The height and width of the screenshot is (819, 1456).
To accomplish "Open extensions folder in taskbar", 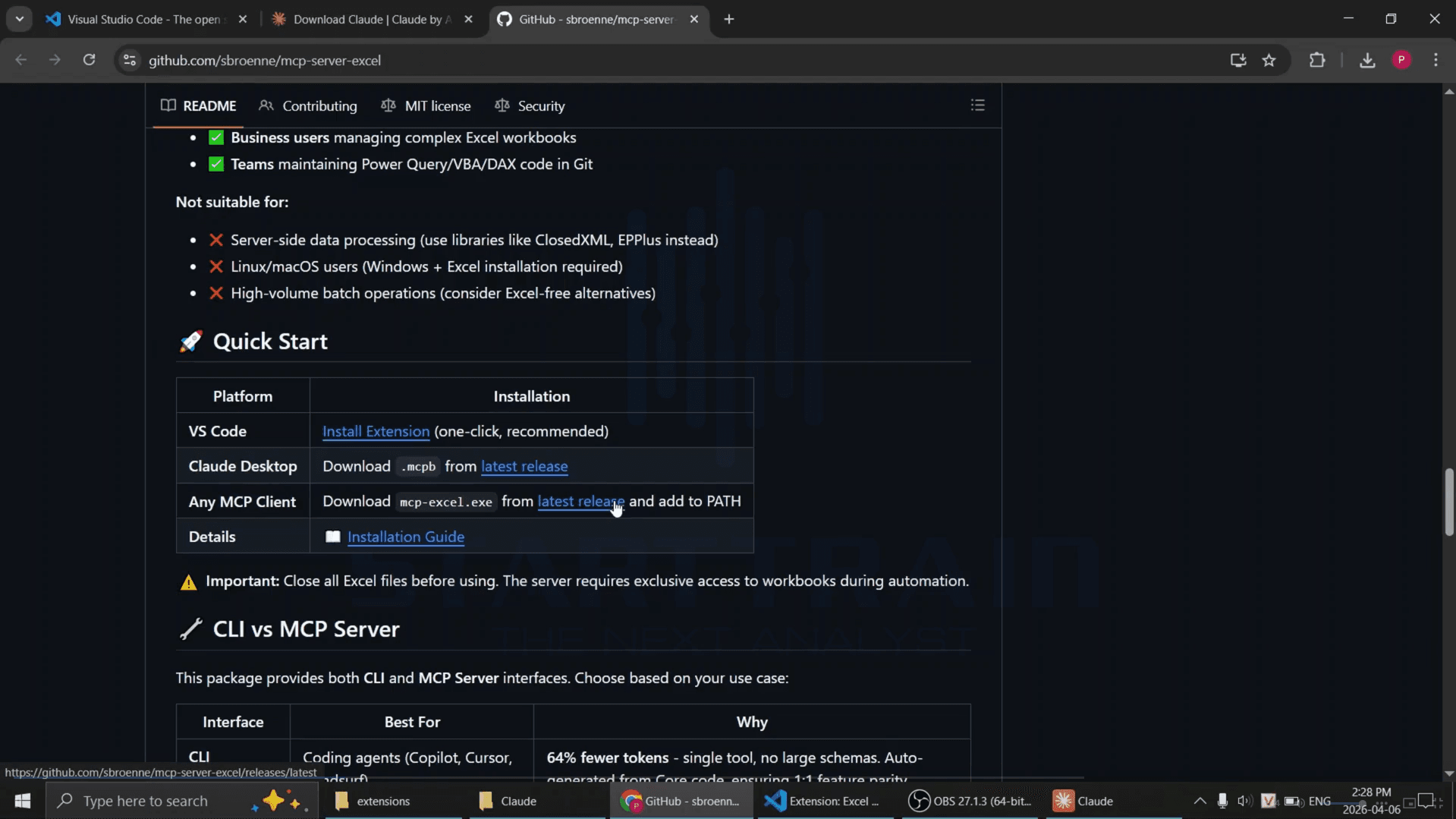I will click(393, 801).
